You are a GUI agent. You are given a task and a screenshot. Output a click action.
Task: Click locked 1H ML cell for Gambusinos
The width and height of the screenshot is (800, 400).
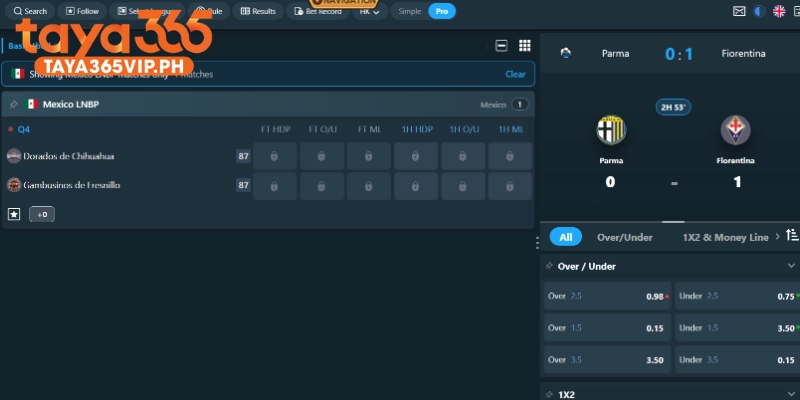[x=510, y=186]
